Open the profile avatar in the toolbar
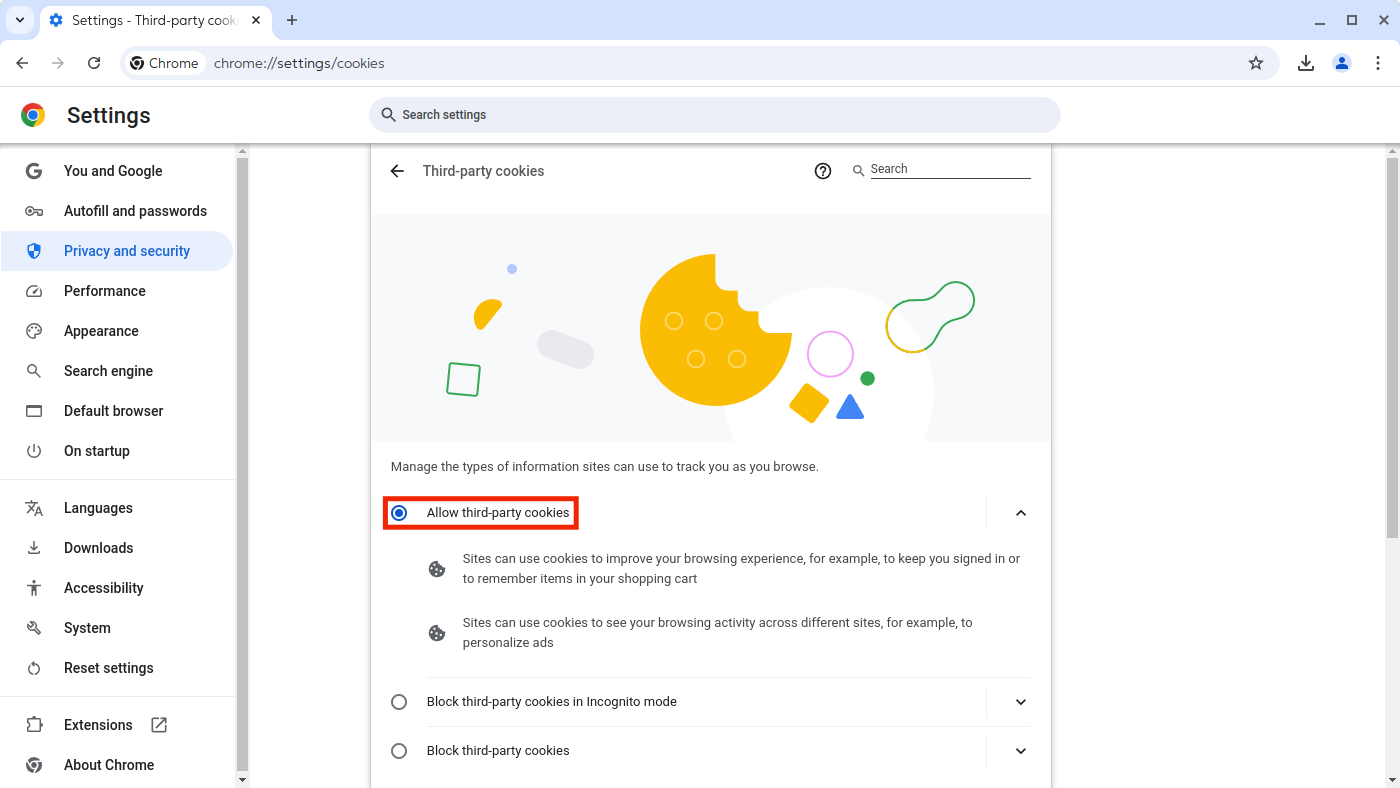The image size is (1400, 788). 1342,62
